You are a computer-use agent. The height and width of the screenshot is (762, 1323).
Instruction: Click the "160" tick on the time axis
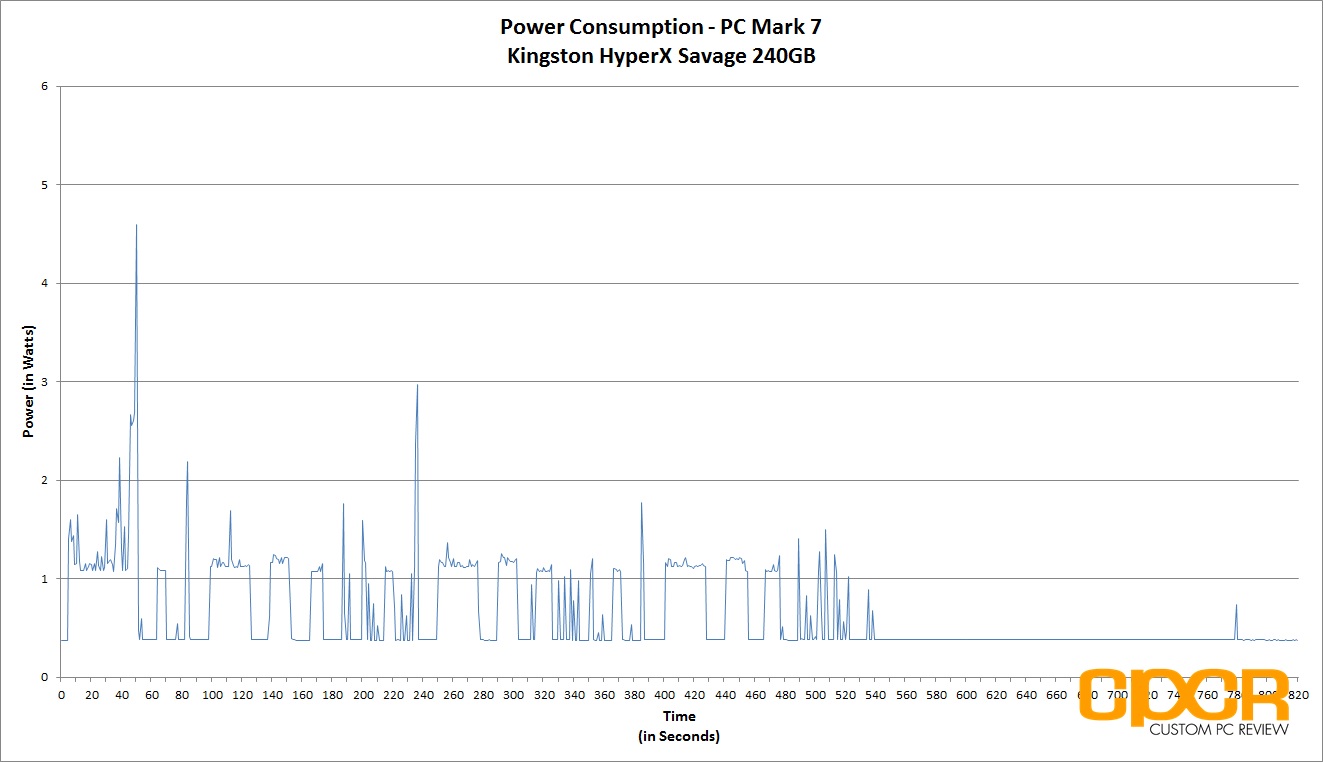click(302, 694)
